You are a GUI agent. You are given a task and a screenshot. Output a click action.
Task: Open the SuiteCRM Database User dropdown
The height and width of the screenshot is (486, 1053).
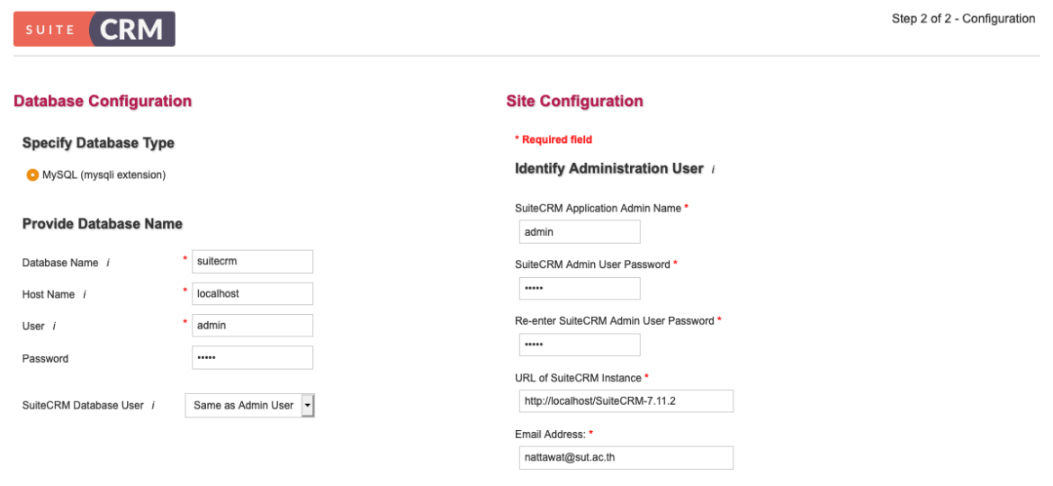250,405
